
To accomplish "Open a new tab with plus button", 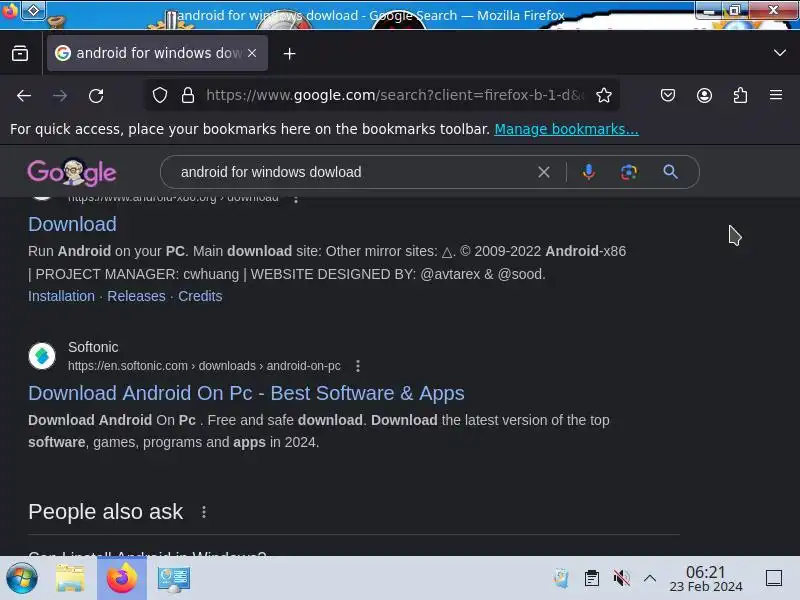I will tap(289, 54).
